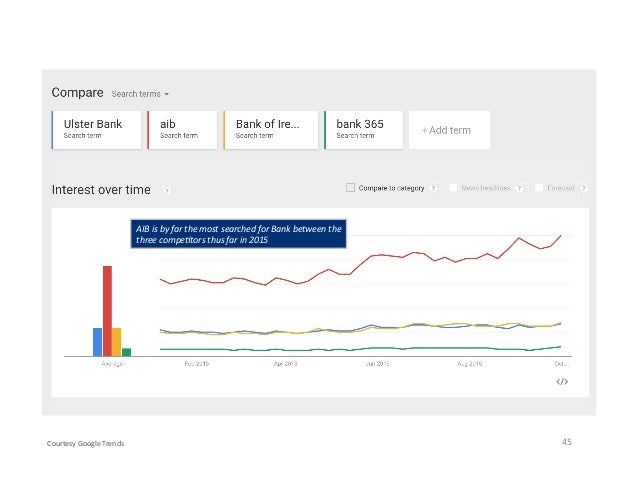Screen dimensions: 638x493
Task: Click help icon next to Interest over time
Action: [x=166, y=190]
